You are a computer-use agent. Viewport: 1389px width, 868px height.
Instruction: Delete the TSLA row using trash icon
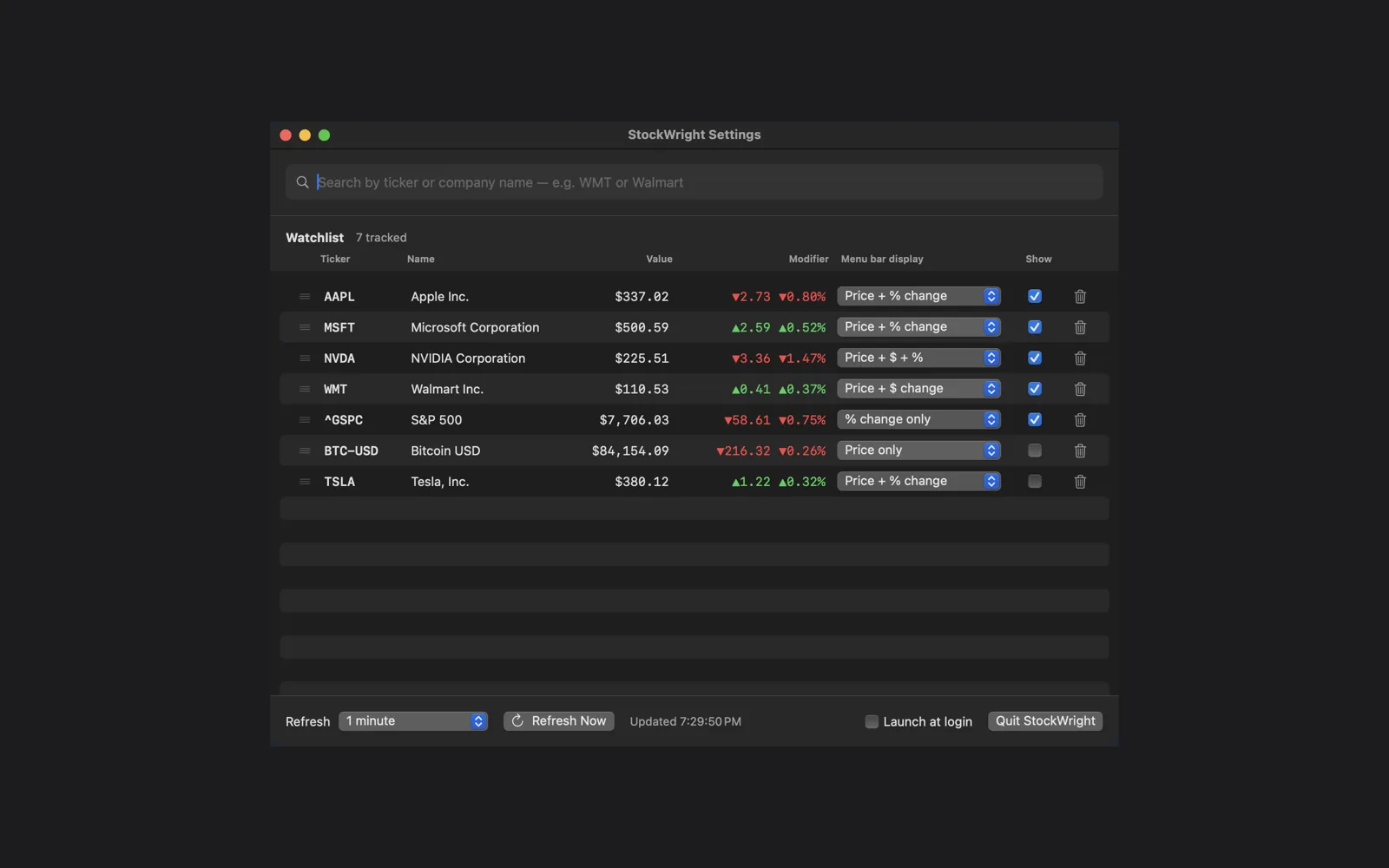1080,482
